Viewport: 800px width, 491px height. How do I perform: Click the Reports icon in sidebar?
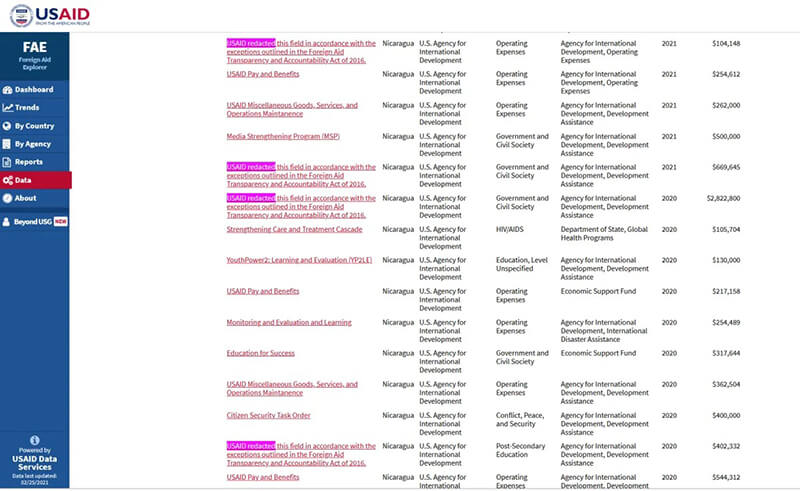click(x=8, y=162)
